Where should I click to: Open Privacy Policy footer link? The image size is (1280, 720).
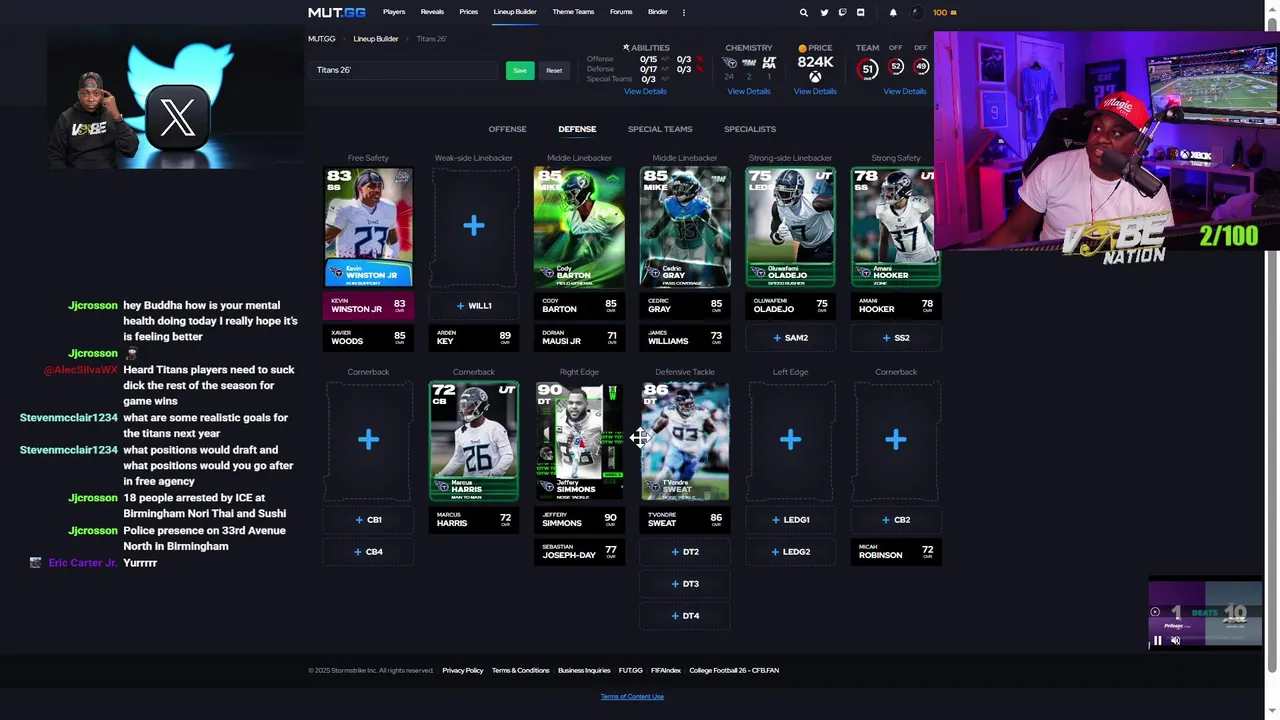463,670
